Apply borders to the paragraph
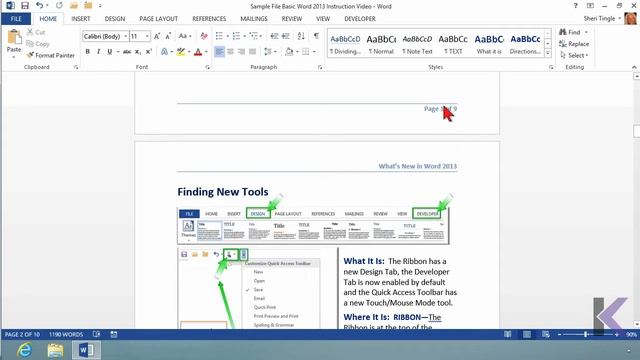 click(305, 52)
